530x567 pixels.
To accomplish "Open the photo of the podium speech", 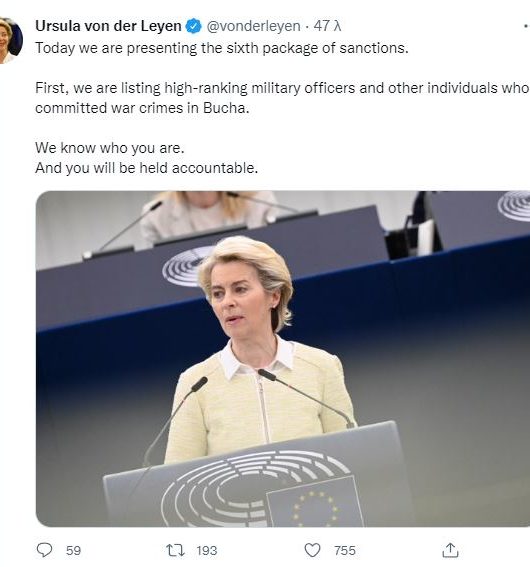I will pos(283,358).
